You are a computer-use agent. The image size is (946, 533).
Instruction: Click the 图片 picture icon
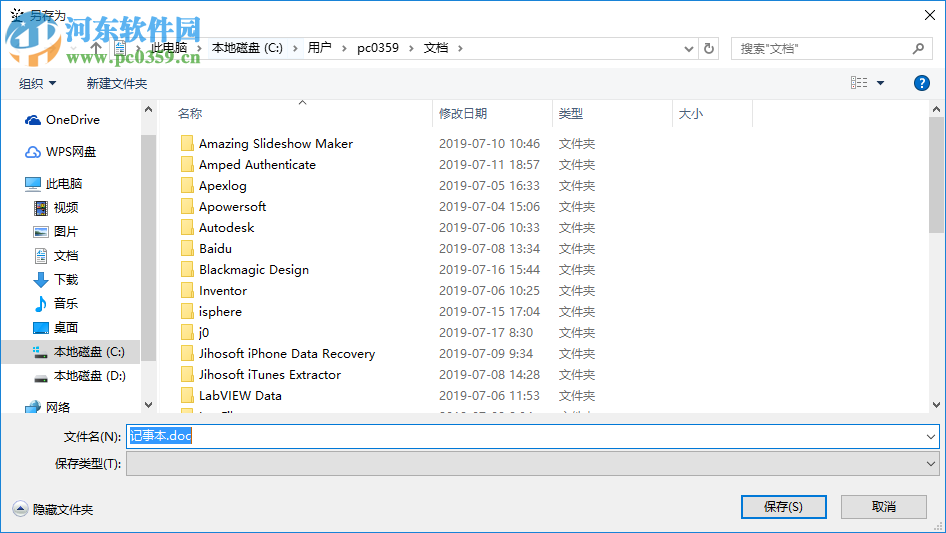click(40, 232)
